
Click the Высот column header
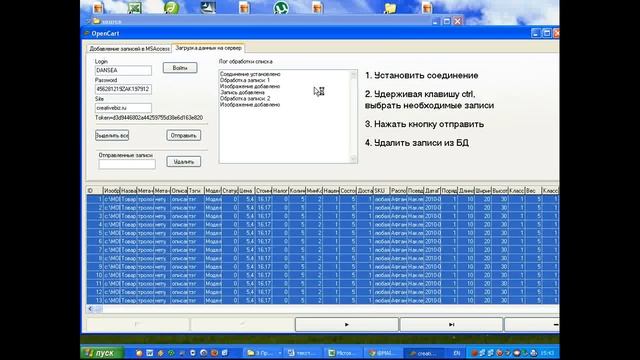coord(499,191)
